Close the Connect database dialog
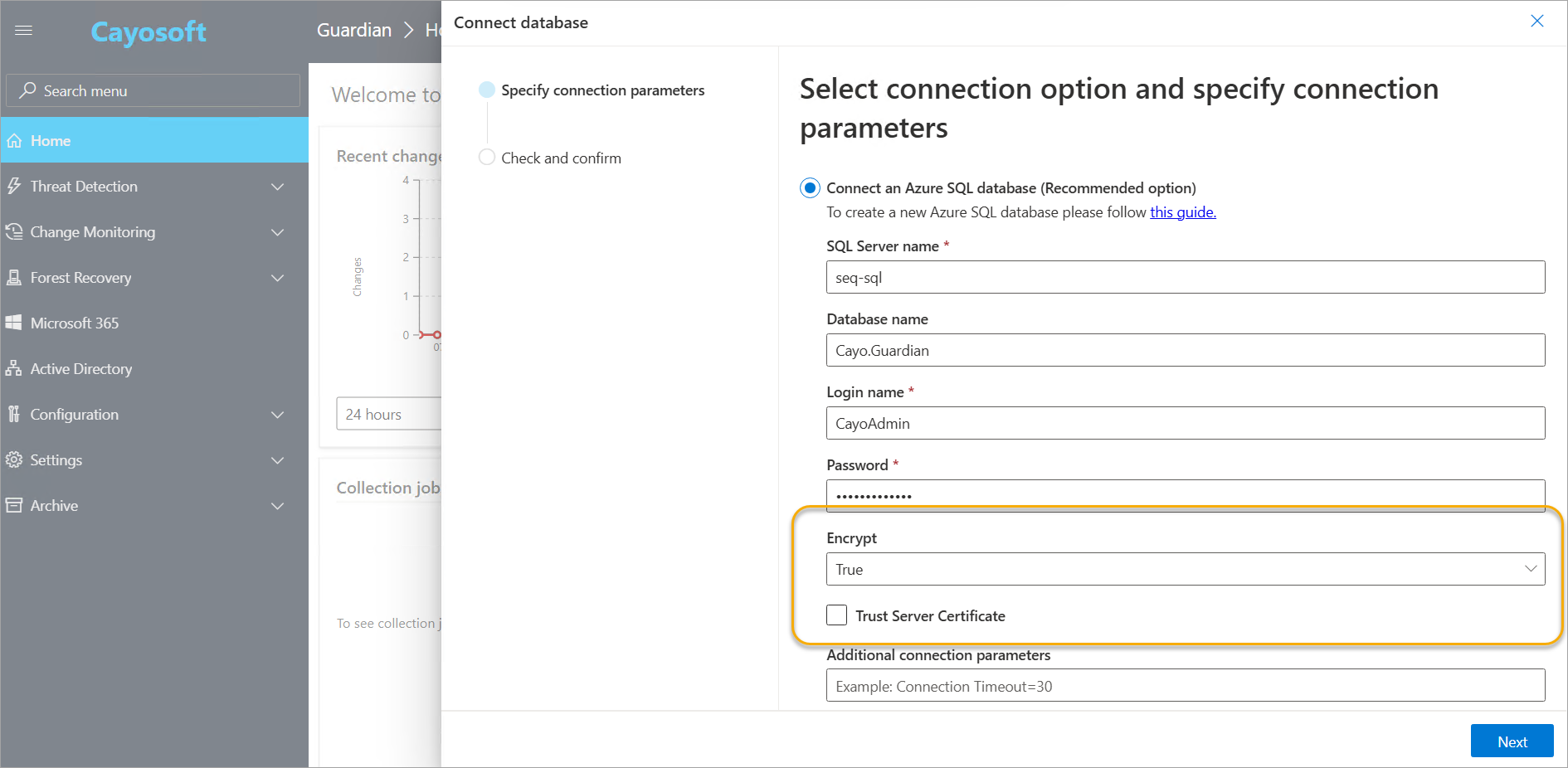 click(1537, 22)
